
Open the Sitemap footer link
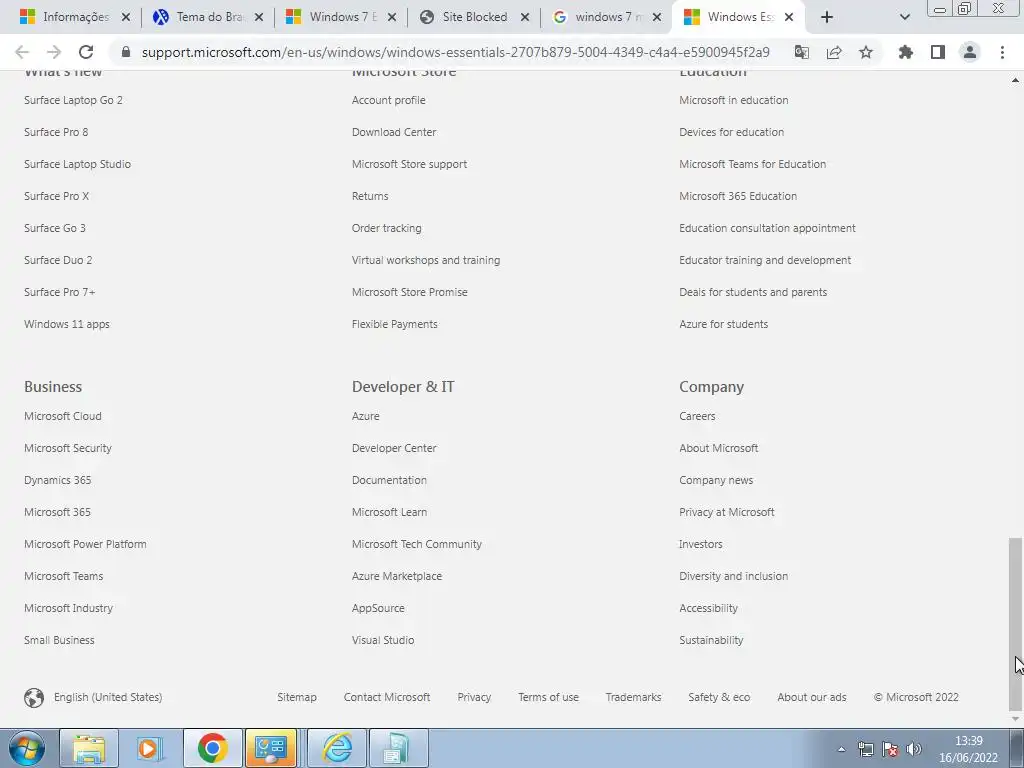coord(296,697)
